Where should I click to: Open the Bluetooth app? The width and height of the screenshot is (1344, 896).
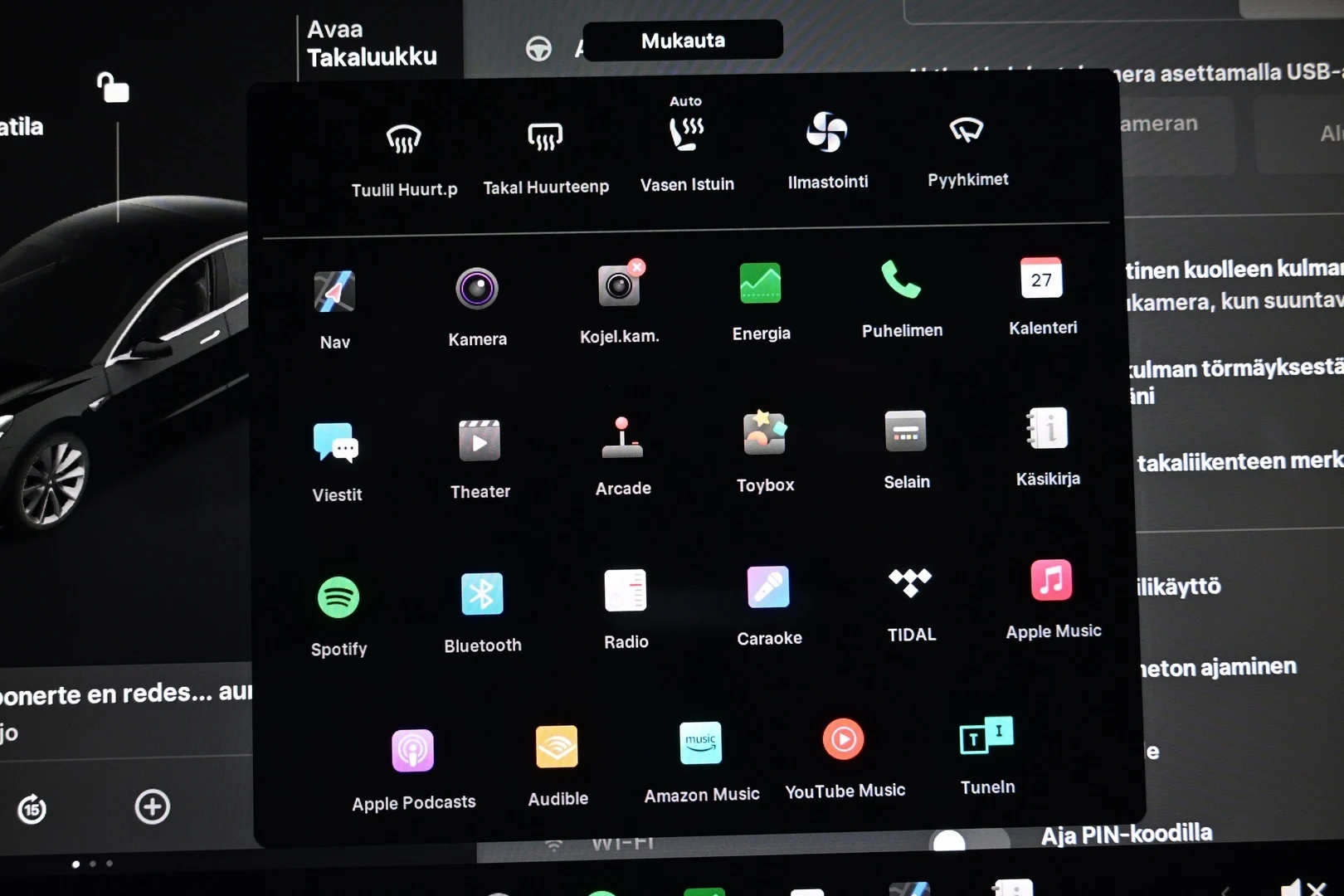pos(482,594)
